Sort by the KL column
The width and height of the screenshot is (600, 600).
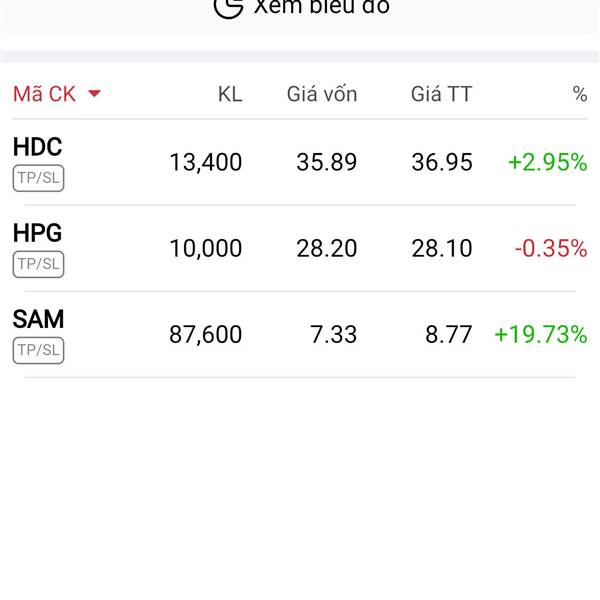(230, 94)
